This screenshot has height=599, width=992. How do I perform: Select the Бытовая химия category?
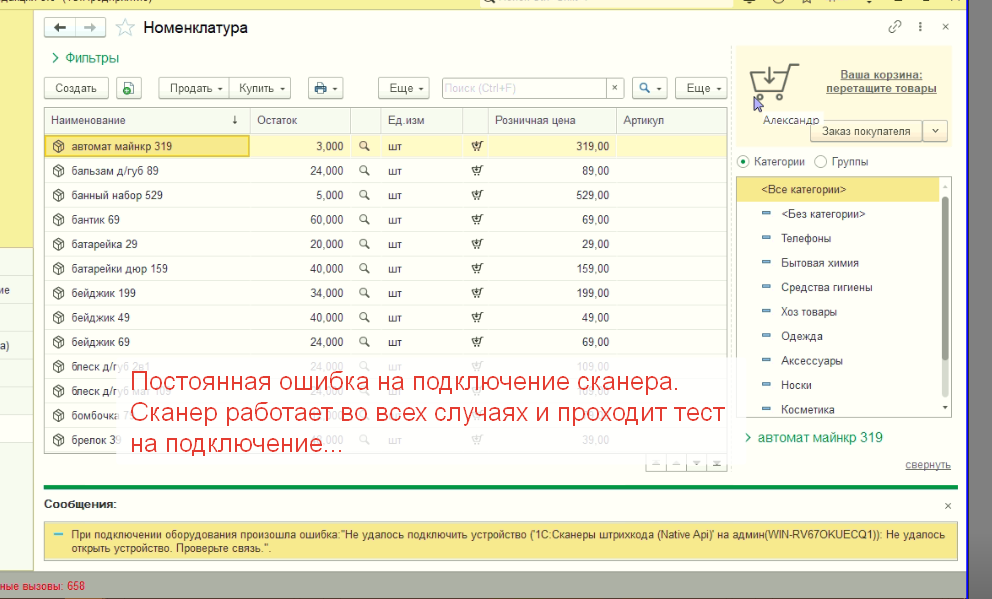819,263
